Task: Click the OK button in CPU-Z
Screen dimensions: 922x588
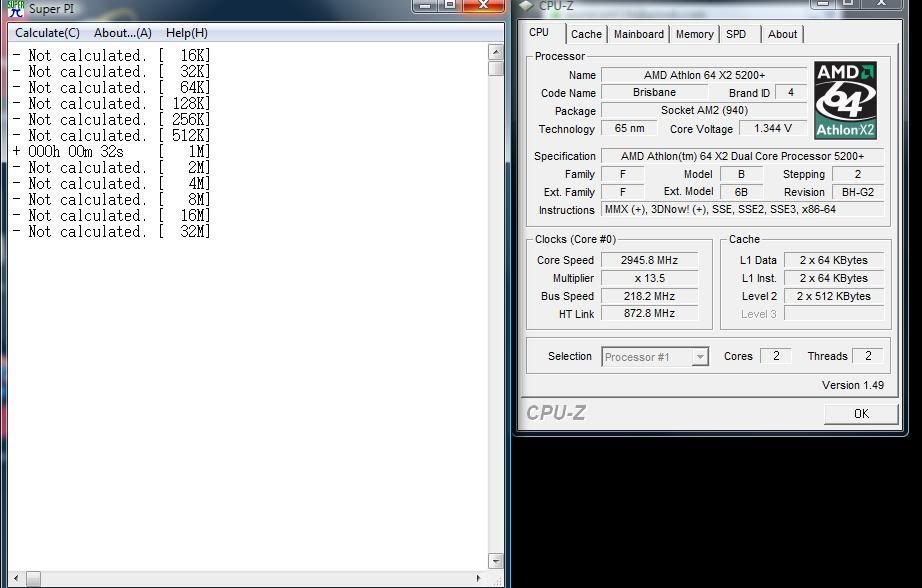Action: point(861,414)
